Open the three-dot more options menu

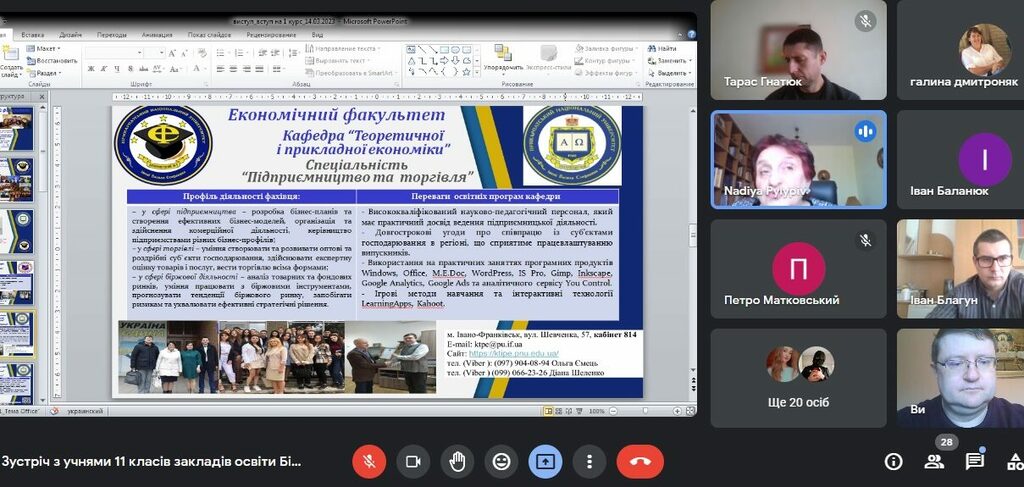pos(589,461)
